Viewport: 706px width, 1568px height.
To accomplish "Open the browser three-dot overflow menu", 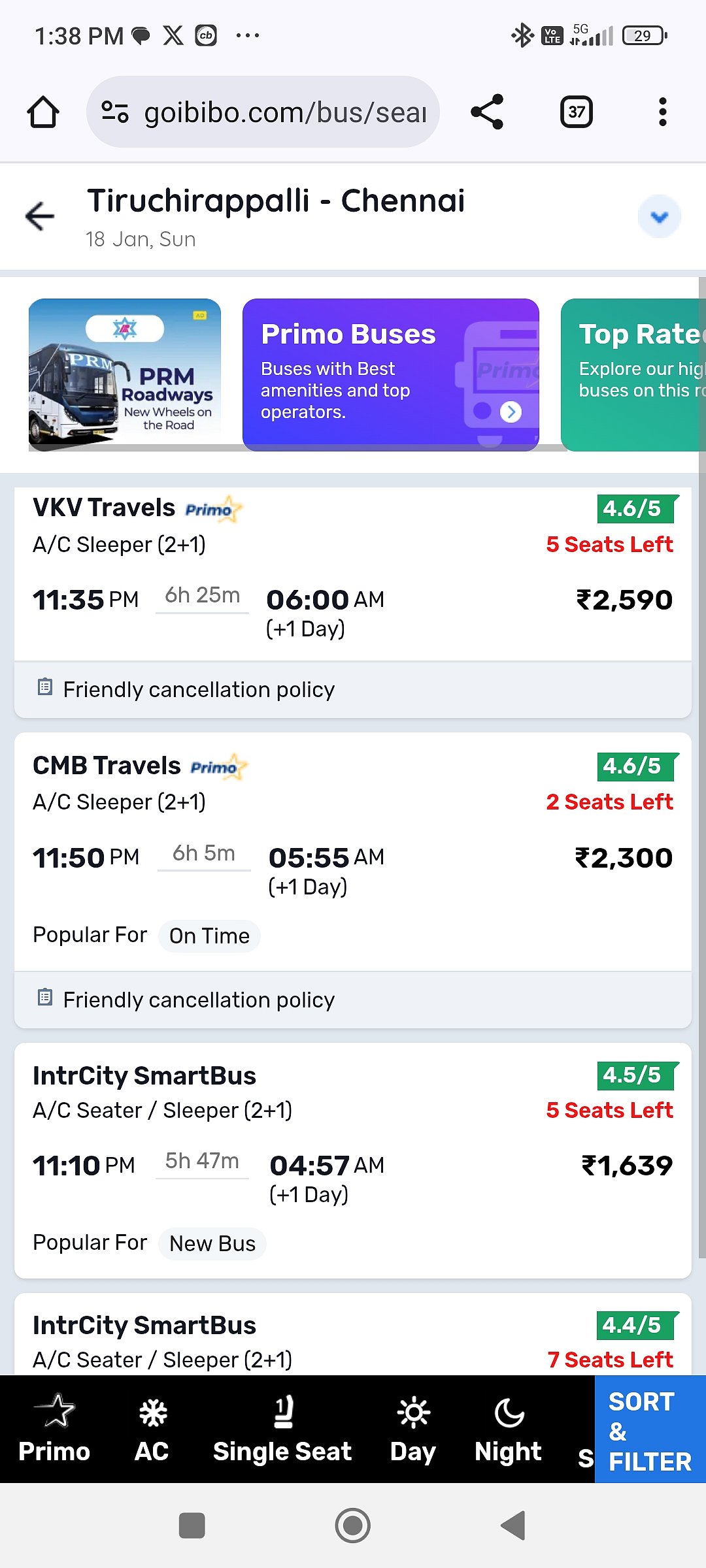I will 662,112.
